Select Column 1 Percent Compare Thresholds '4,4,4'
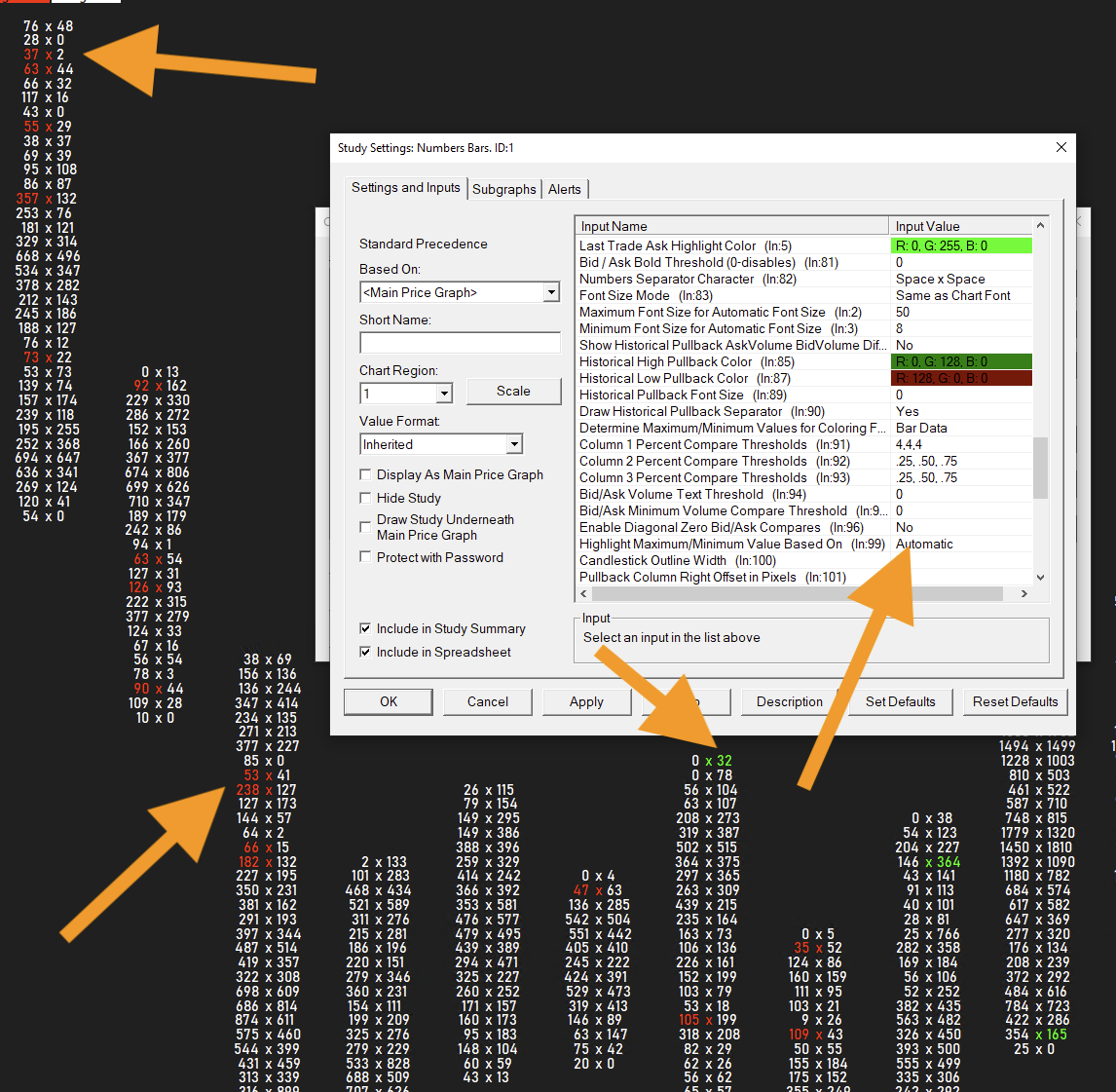The height and width of the screenshot is (1092, 1116). click(909, 444)
